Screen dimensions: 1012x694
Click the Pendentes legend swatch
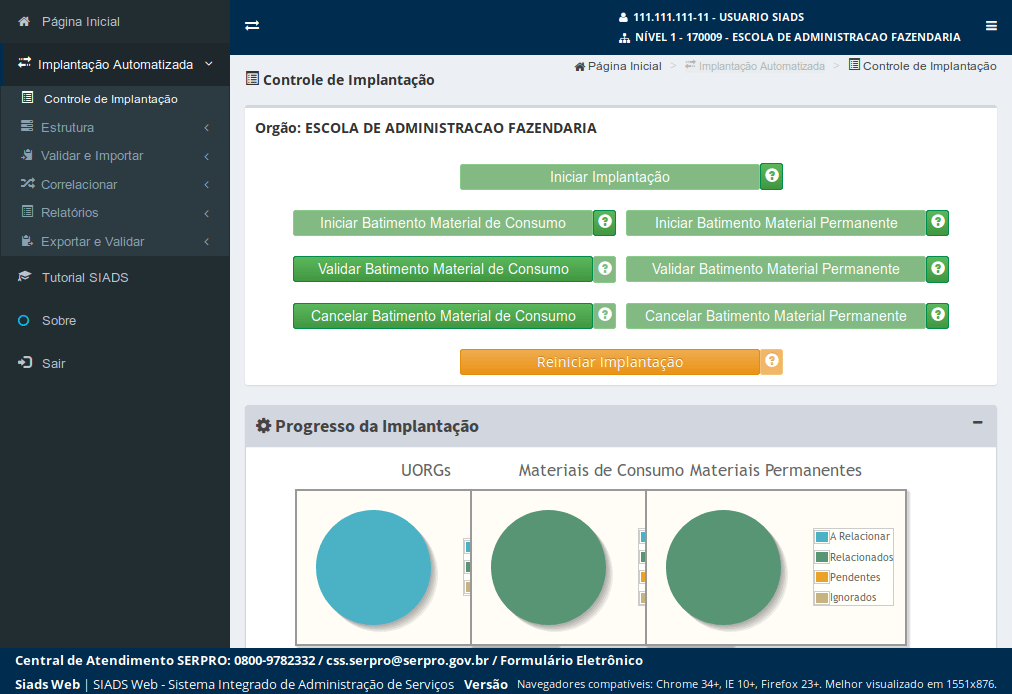pyautogui.click(x=822, y=577)
